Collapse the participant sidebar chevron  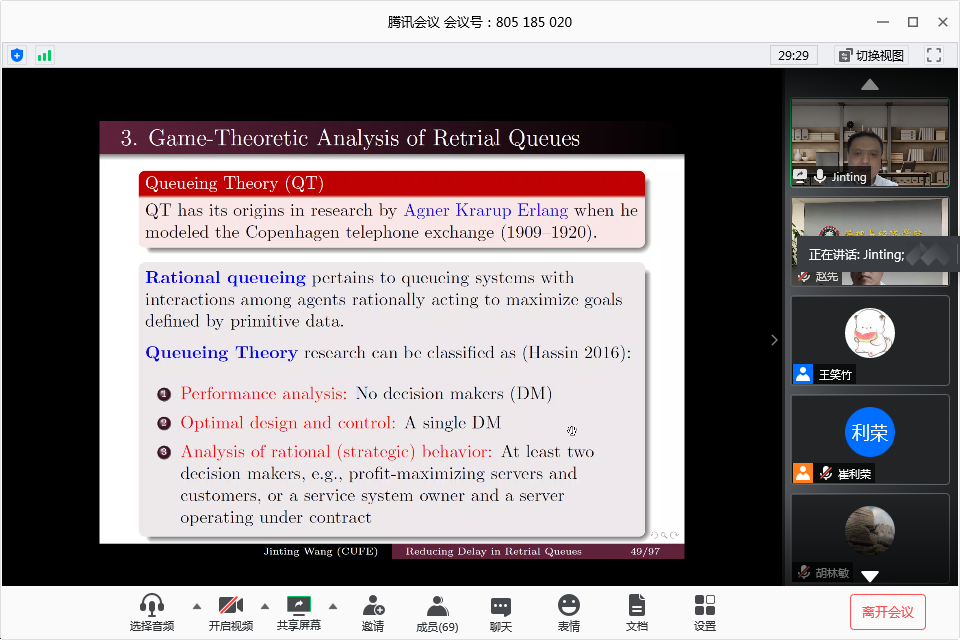click(774, 340)
